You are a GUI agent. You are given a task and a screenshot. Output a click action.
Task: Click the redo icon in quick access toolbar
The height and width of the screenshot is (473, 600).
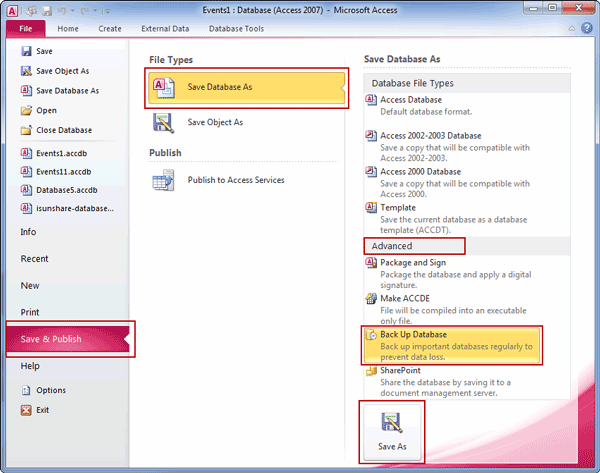point(85,11)
